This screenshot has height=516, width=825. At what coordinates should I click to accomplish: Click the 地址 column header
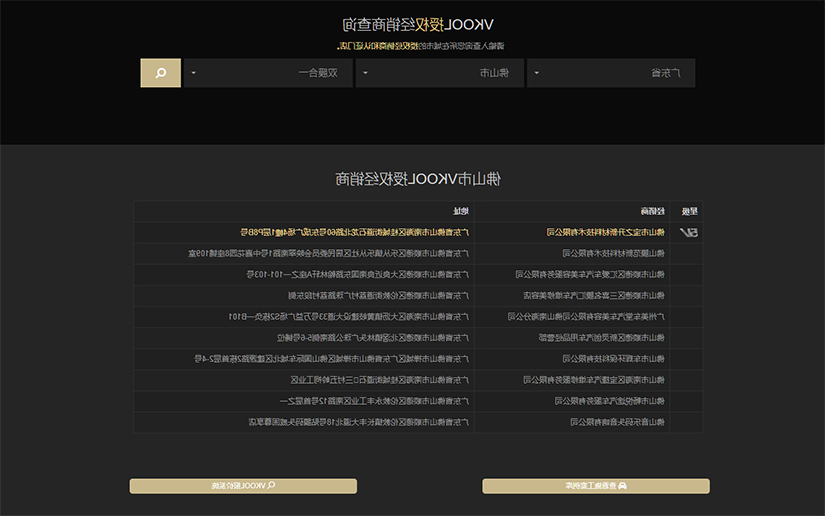[x=461, y=211]
